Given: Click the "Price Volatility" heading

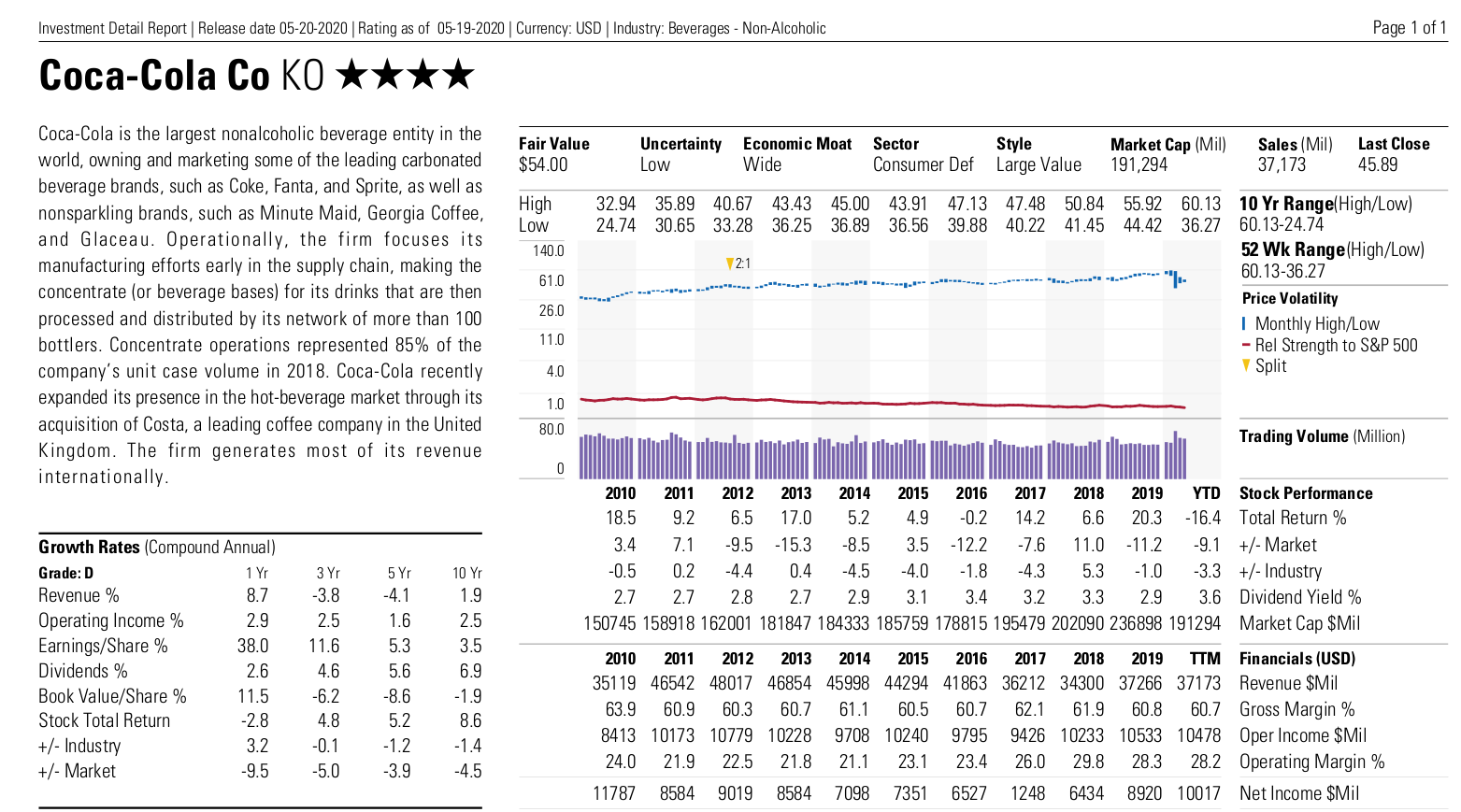Looking at the screenshot, I should 1290,298.
